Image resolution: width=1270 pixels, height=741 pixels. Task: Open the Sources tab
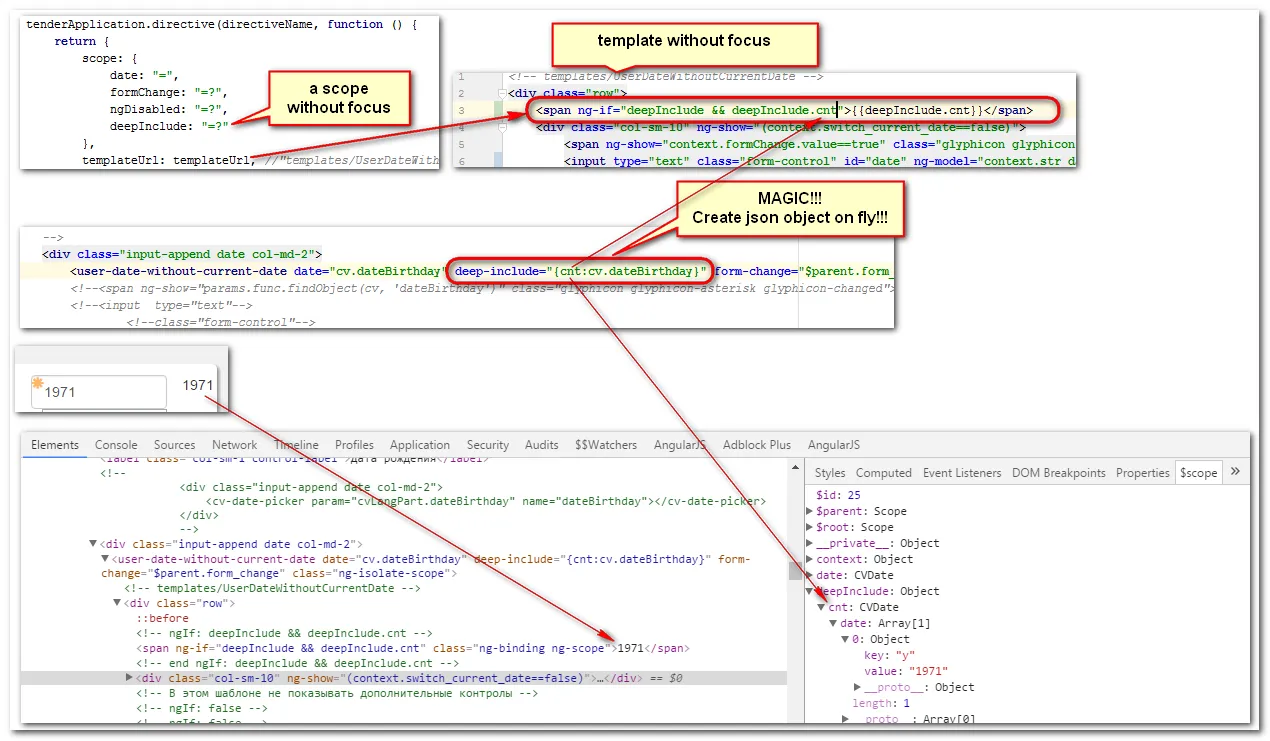174,445
